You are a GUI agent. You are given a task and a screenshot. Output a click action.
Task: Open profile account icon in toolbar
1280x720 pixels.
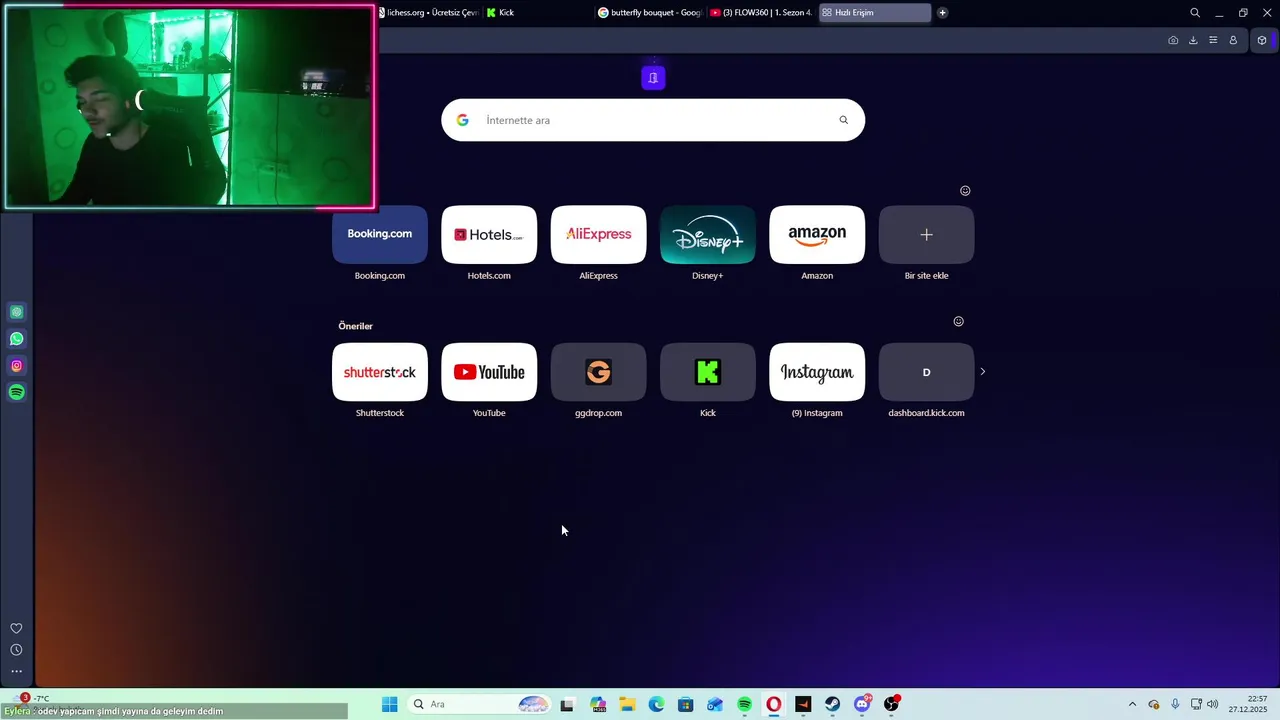(1233, 40)
